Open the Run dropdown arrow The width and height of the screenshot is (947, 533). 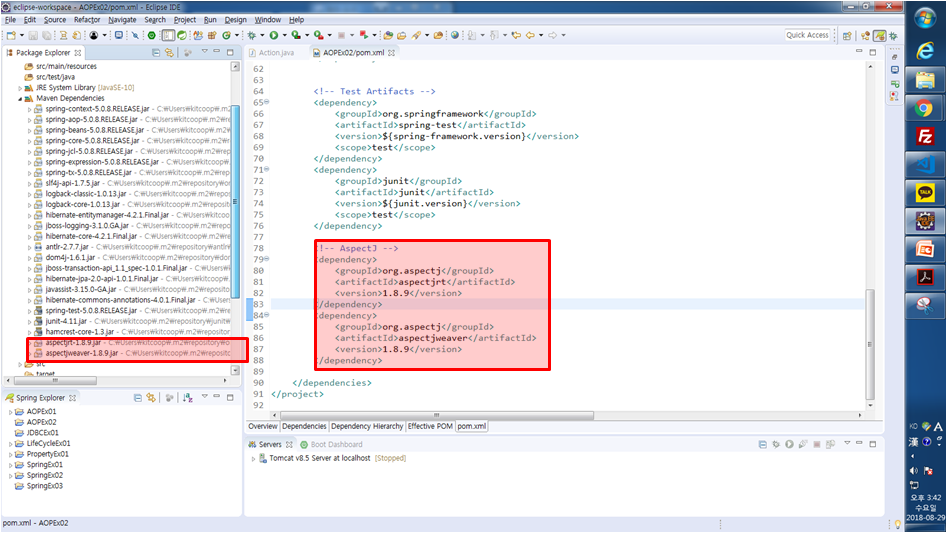[284, 36]
